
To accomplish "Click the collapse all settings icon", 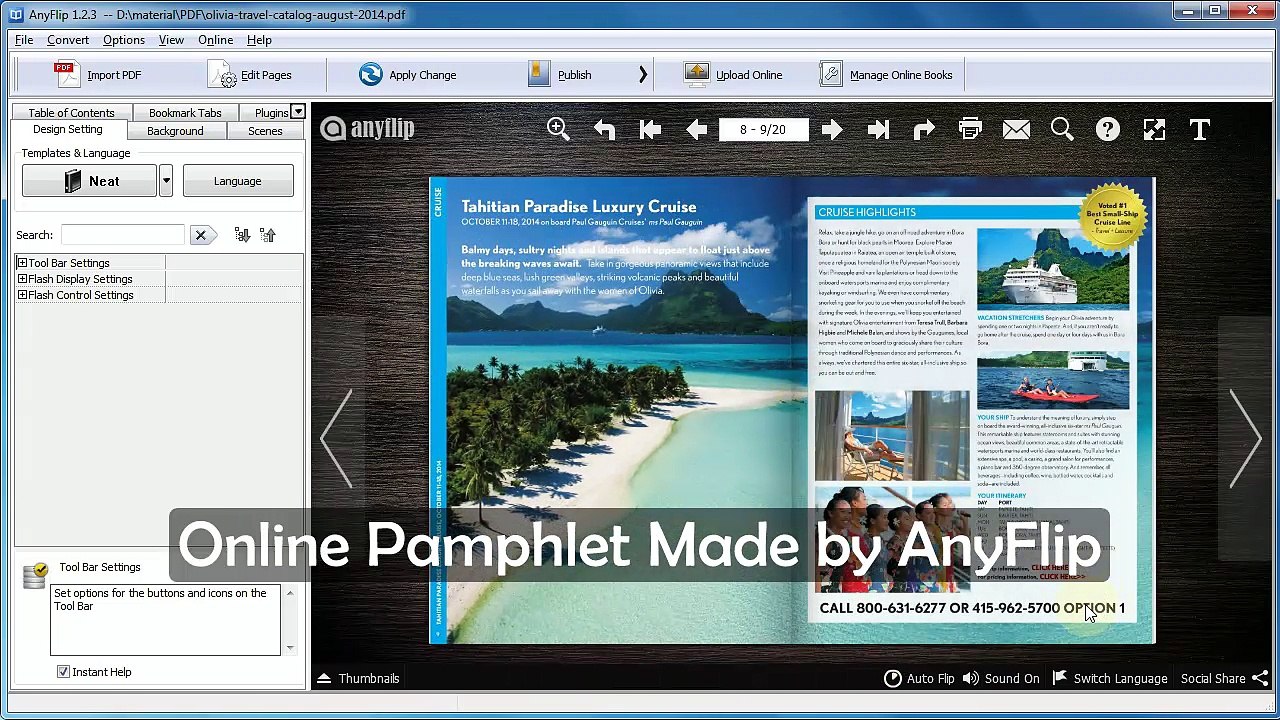I will [x=267, y=235].
